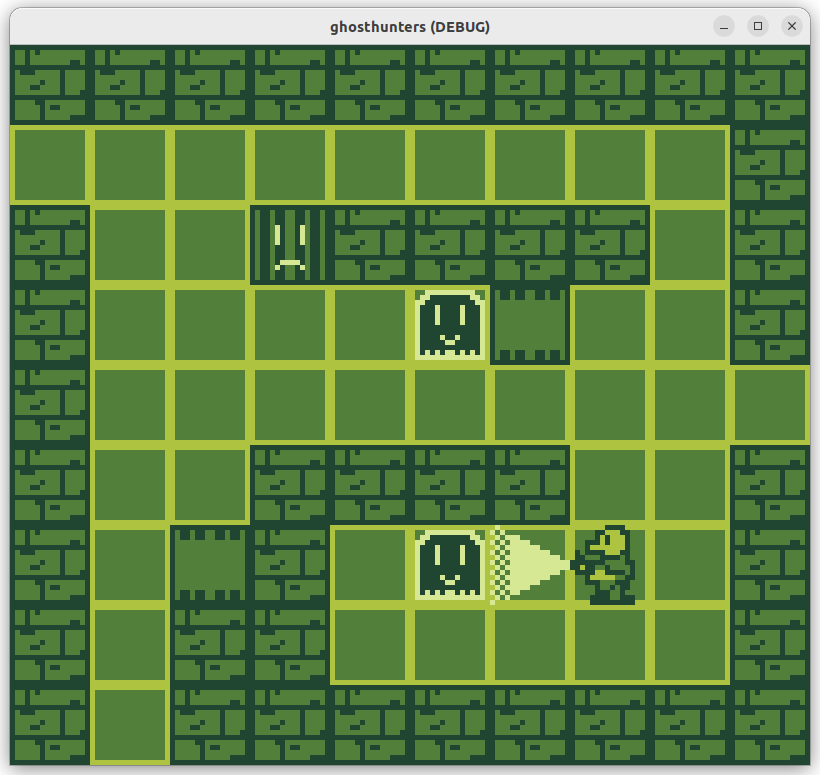Click the sad-face striped block
Viewport: 820px width, 775px height.
click(290, 245)
